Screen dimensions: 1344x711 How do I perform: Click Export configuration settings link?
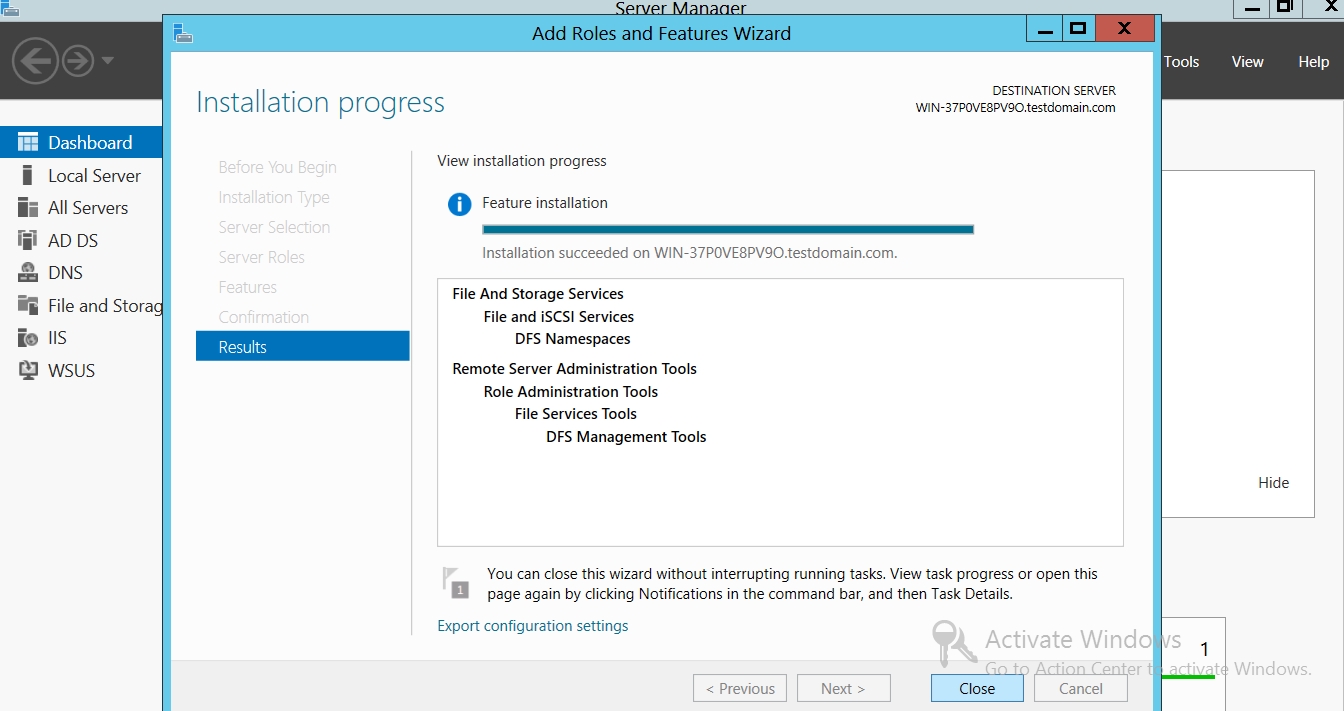[533, 626]
